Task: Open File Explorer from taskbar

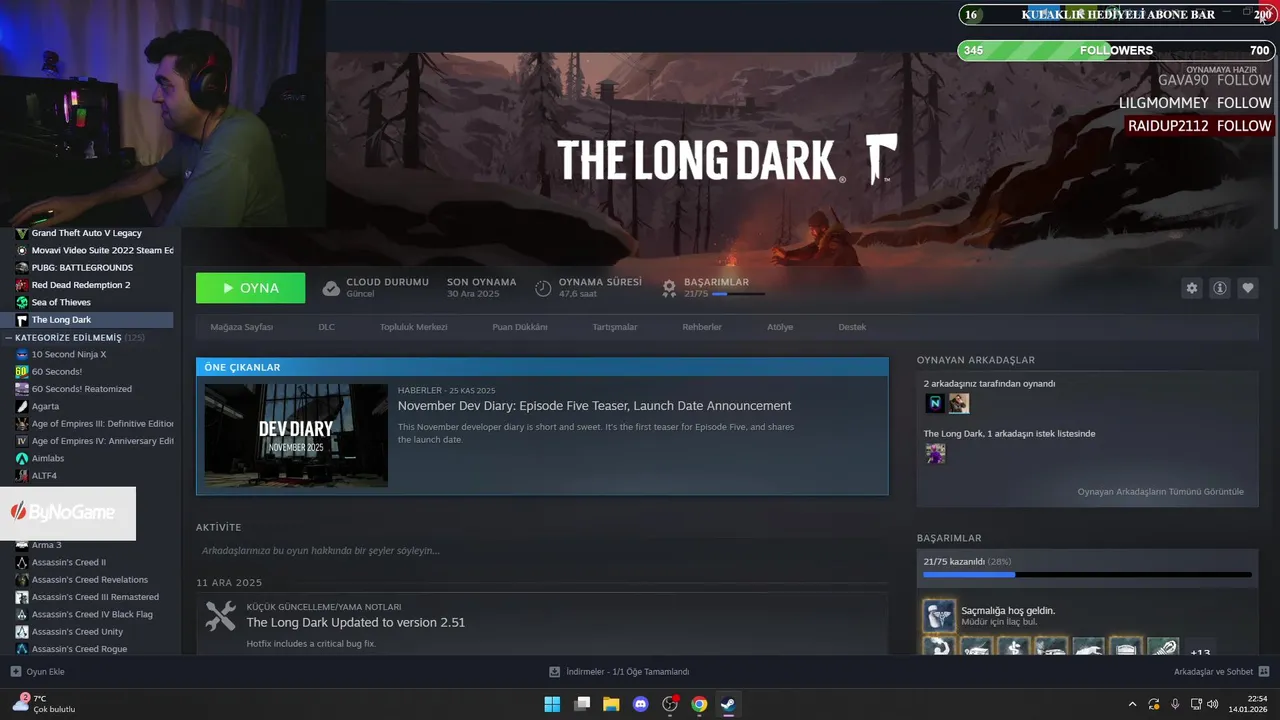Action: pyautogui.click(x=611, y=704)
